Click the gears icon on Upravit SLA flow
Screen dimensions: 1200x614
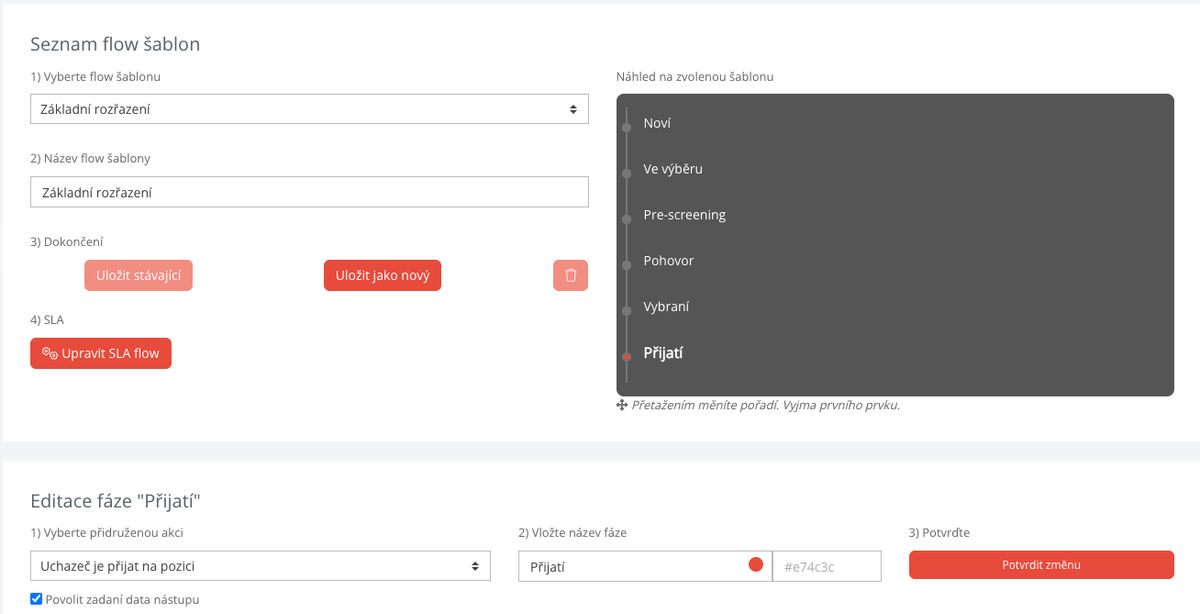tap(50, 353)
